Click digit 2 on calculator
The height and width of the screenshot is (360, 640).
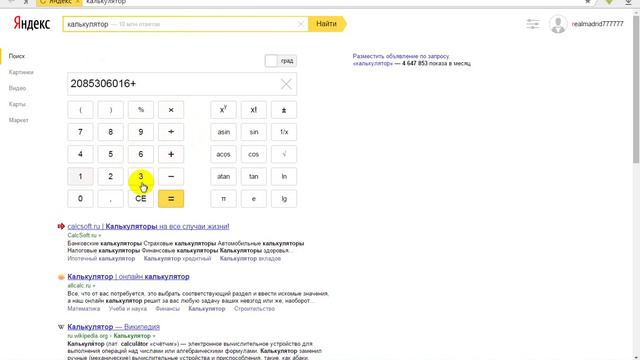[111, 176]
